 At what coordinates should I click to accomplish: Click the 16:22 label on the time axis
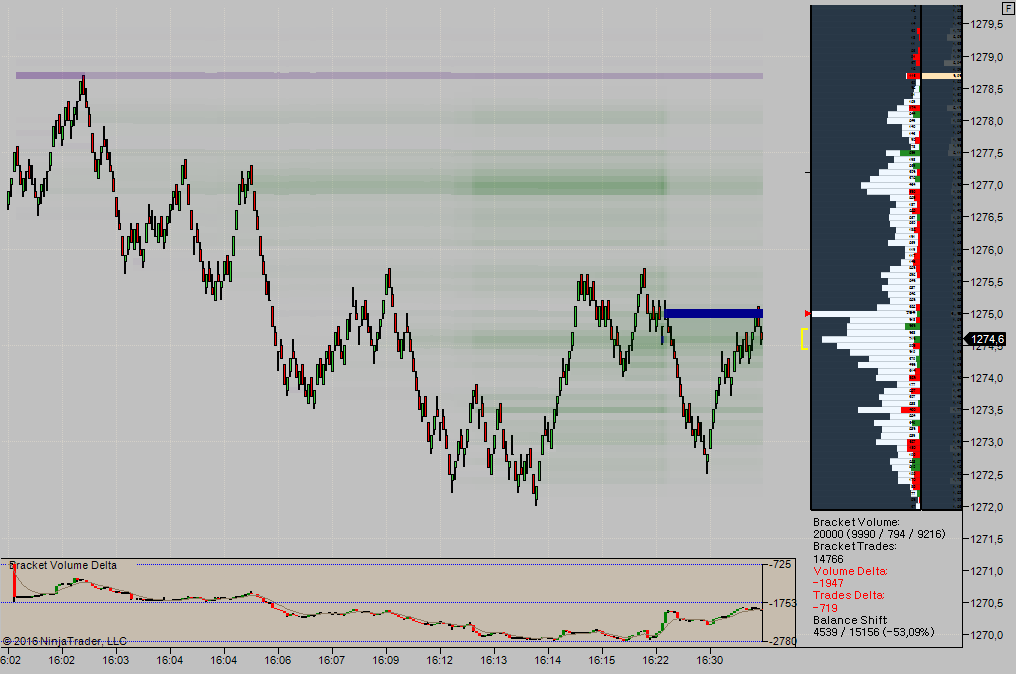(x=656, y=661)
